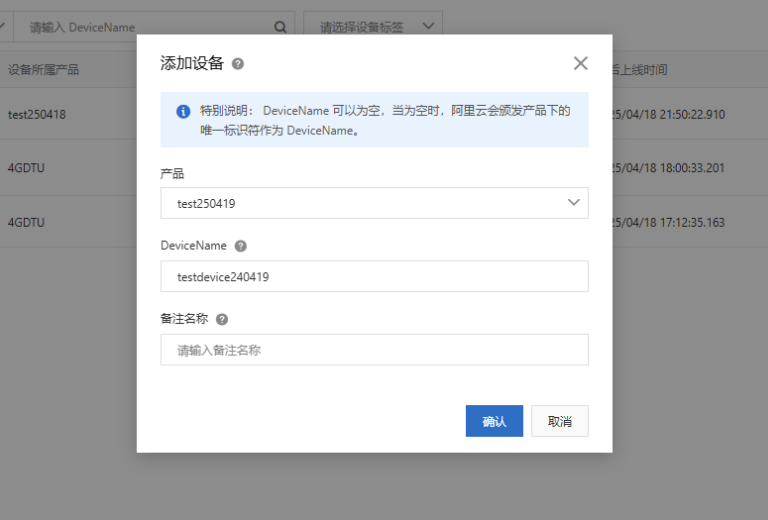This screenshot has width=768, height=520.
Task: Click the 产品 field label
Action: [x=172, y=173]
